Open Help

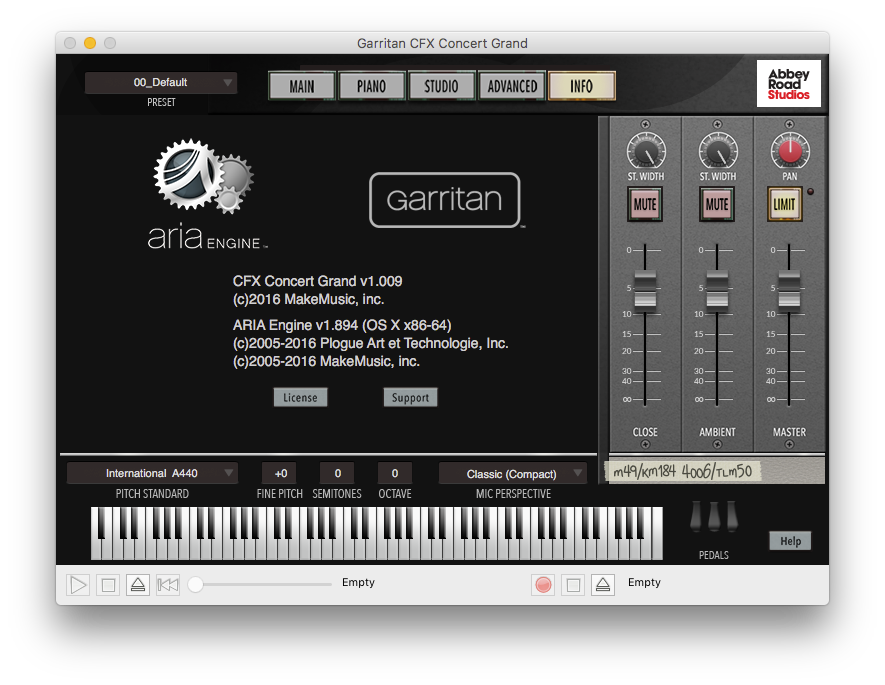click(x=790, y=541)
